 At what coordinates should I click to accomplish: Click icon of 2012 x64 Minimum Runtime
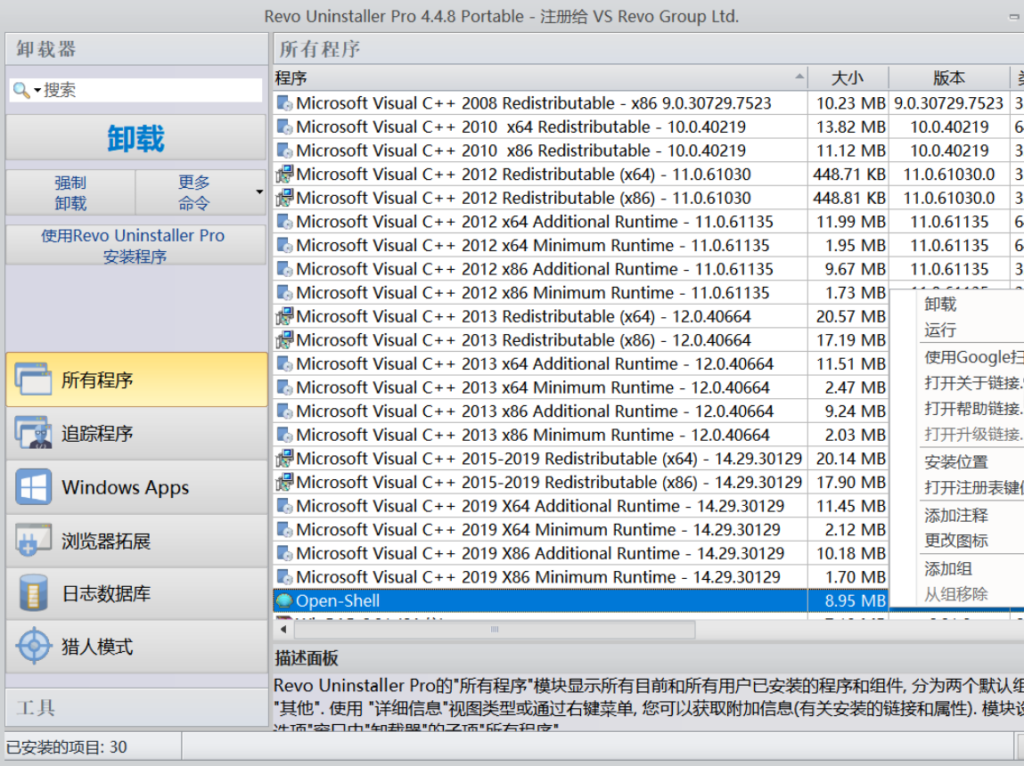(x=284, y=245)
